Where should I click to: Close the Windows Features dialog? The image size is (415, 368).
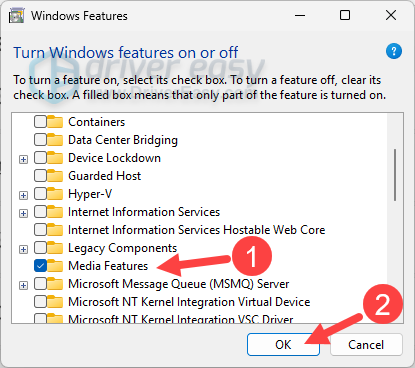click(391, 15)
